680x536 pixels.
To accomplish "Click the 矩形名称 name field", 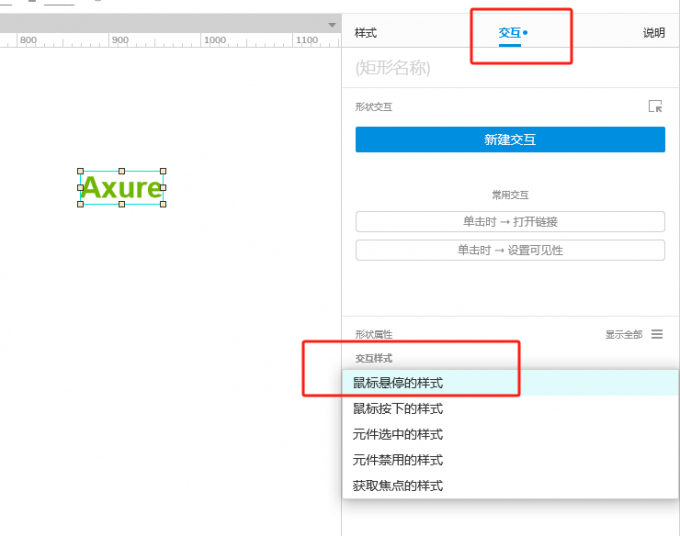I will coord(510,68).
